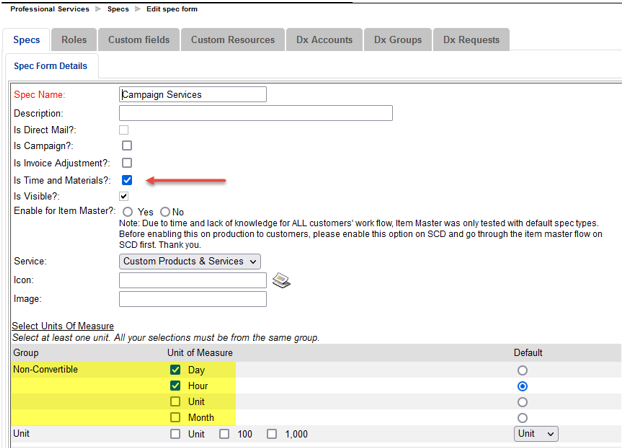The width and height of the screenshot is (627, 448).
Task: Uncheck Is Time and Materials
Action: tap(127, 180)
